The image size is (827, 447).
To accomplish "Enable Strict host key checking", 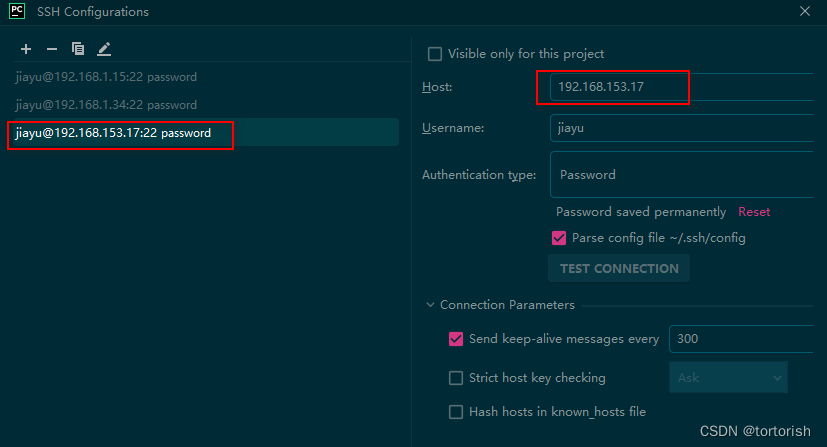I will (456, 378).
